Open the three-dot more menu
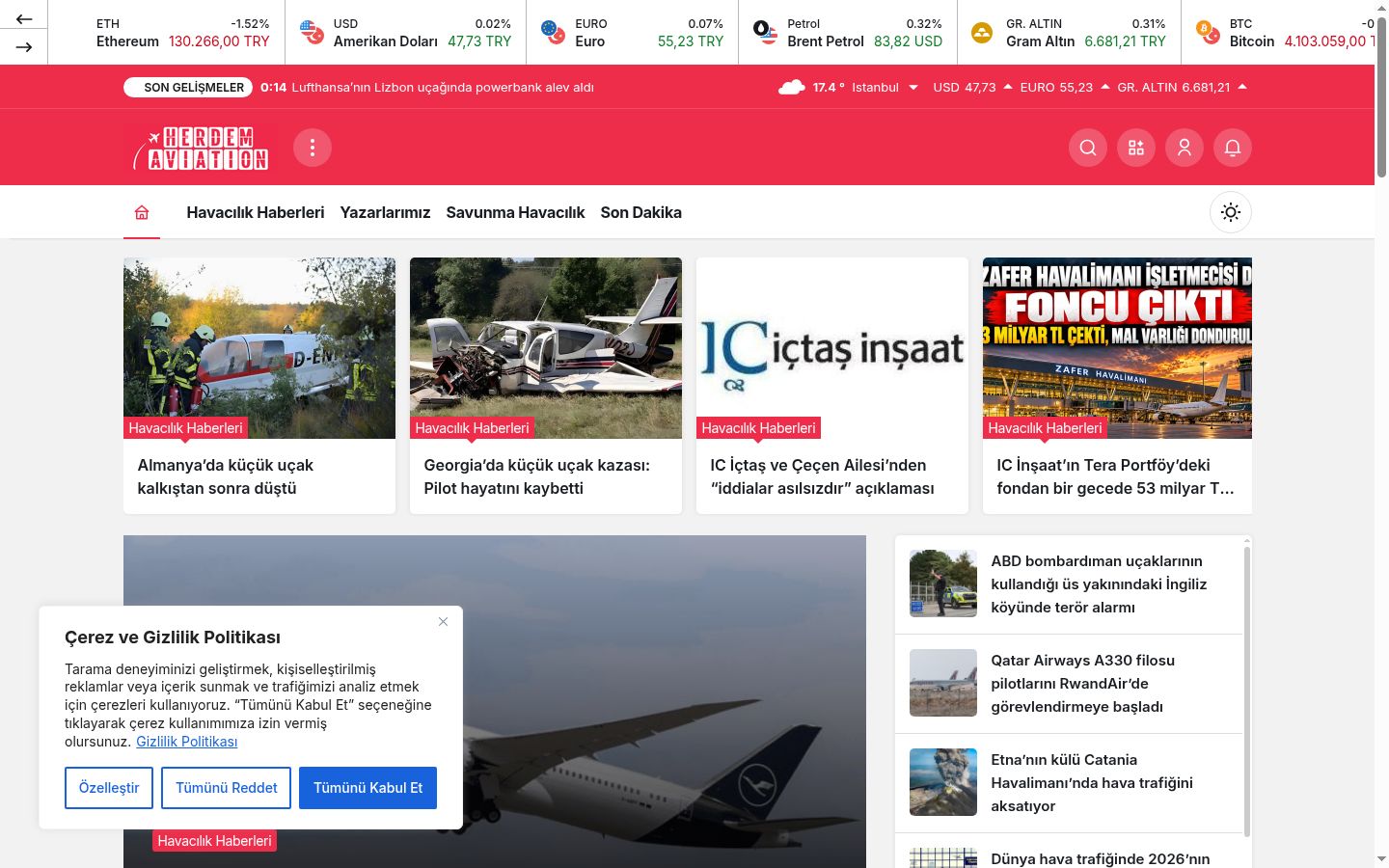 pos(313,148)
